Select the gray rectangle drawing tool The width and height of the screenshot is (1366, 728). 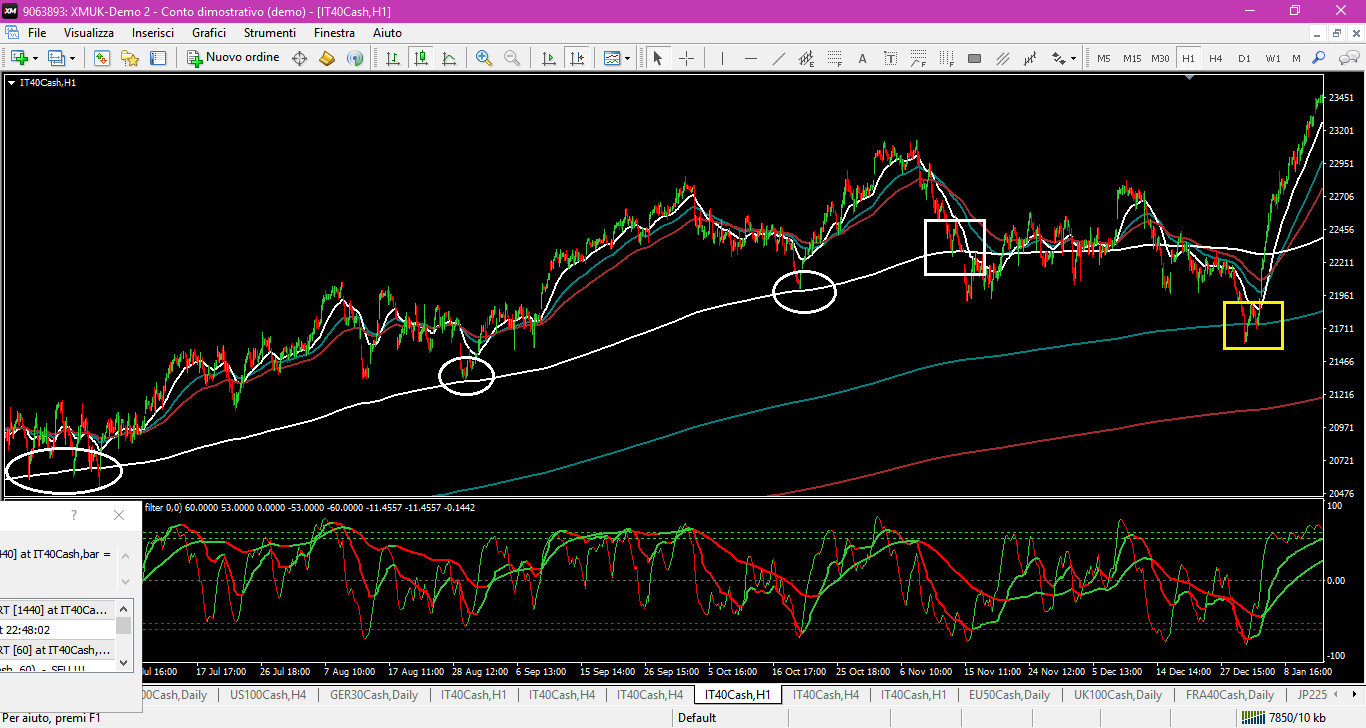point(974,58)
